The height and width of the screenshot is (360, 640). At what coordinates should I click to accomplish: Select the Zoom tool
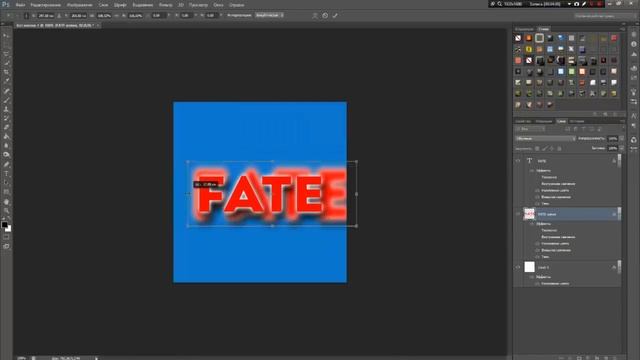6,211
